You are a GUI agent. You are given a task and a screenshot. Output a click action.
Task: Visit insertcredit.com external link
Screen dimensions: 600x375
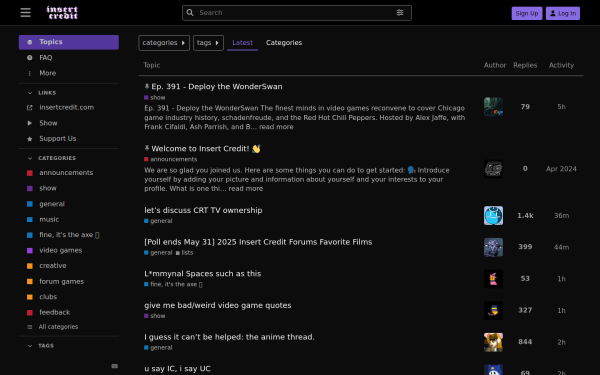tap(68, 108)
